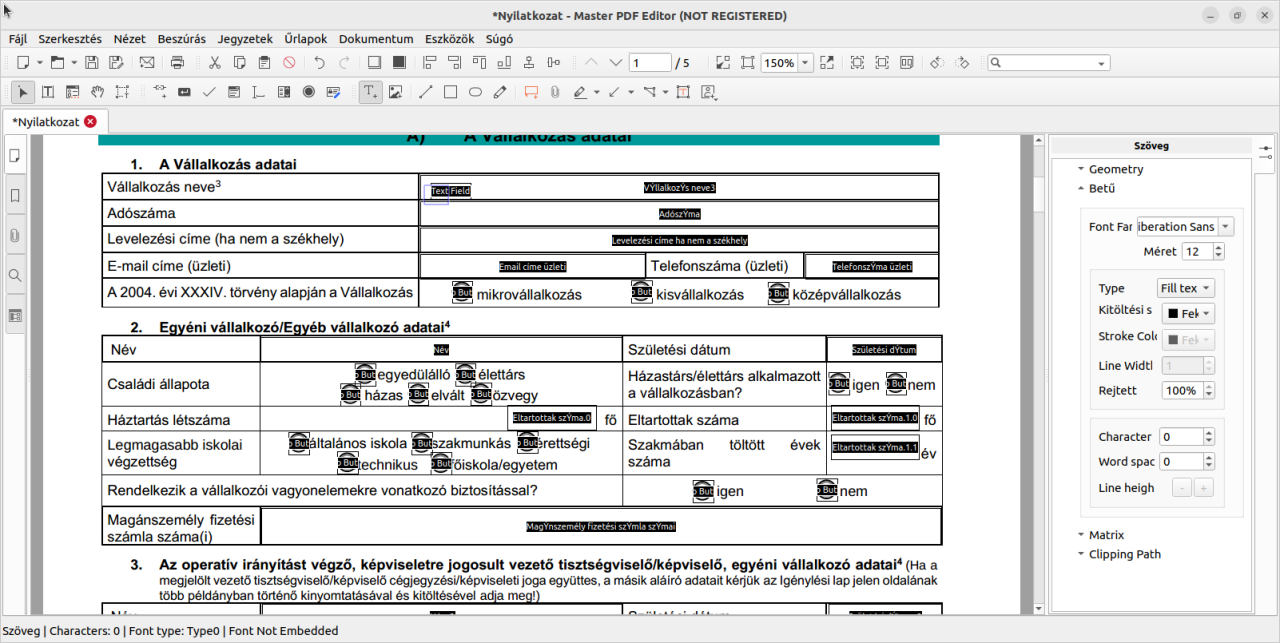Select the egyedülálló radio button
Image resolution: width=1280 pixels, height=643 pixels.
(x=365, y=374)
